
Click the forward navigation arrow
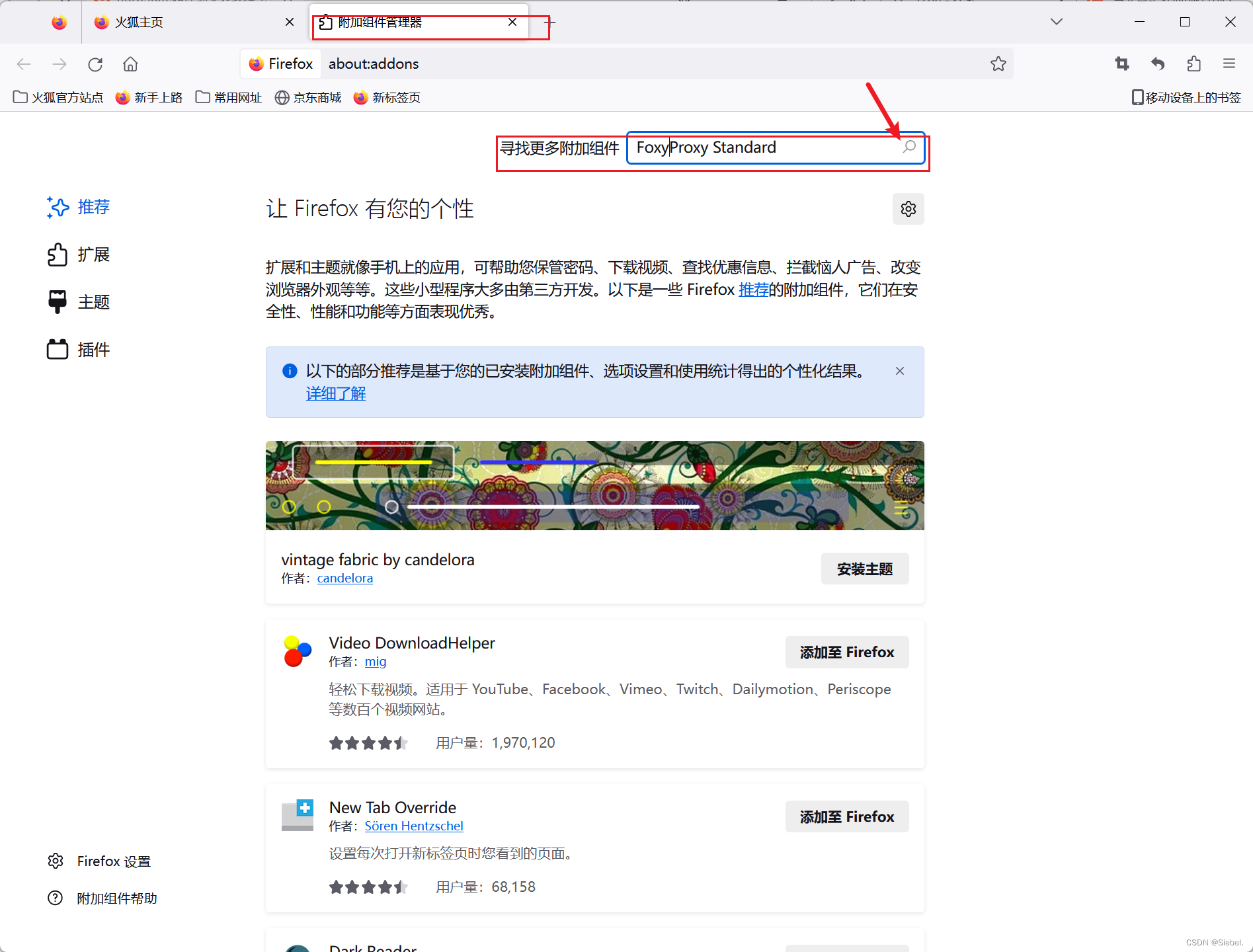pos(60,64)
